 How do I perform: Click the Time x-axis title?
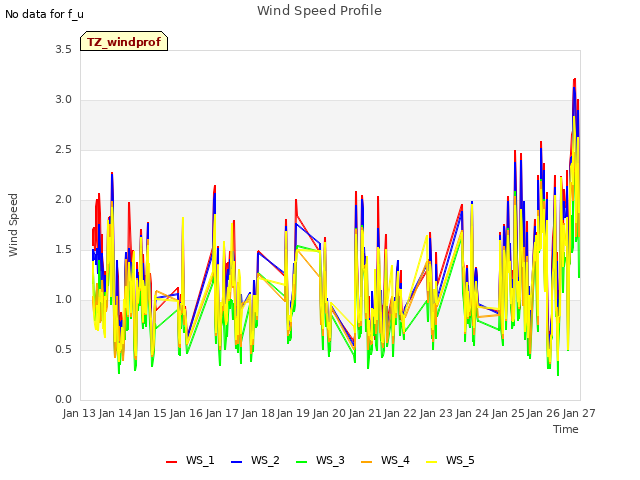pos(565,429)
